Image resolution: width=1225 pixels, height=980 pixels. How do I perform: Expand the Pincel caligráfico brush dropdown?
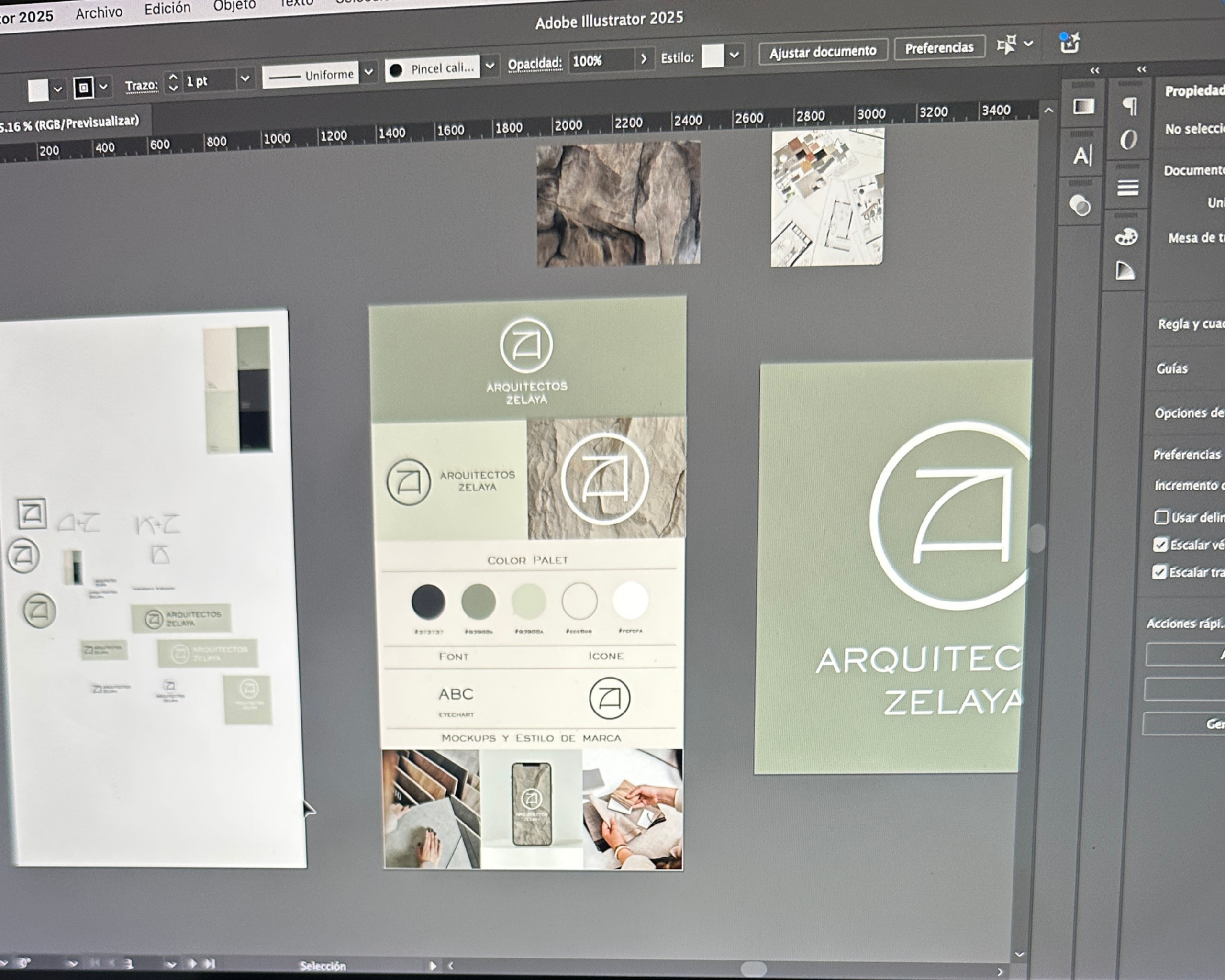(490, 66)
